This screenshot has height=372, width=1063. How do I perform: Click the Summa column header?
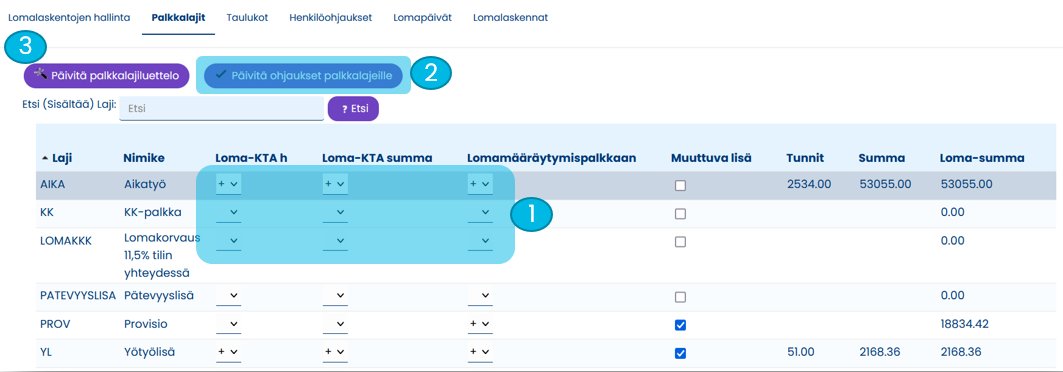tap(881, 158)
